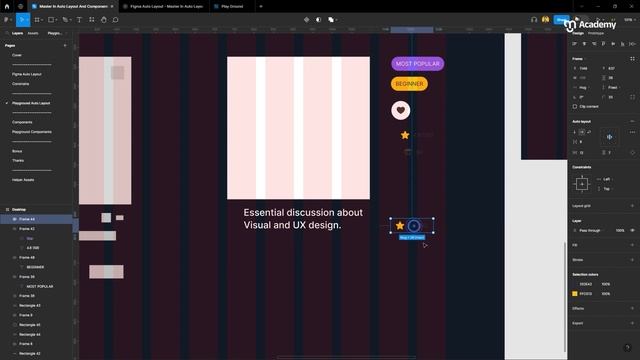
Task: Add an Effect with plus button
Action: pyautogui.click(x=632, y=308)
